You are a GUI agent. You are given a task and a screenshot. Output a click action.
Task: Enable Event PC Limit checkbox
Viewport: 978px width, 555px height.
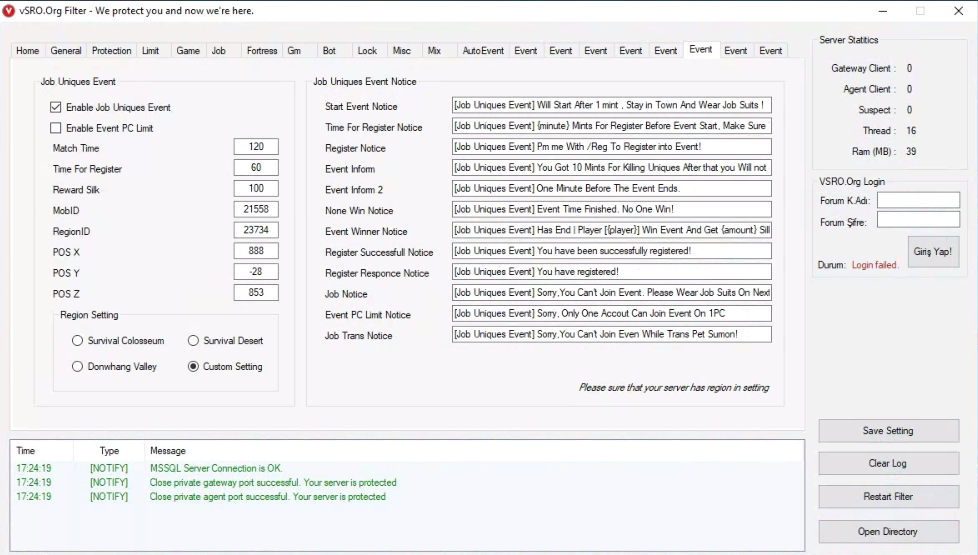point(56,128)
